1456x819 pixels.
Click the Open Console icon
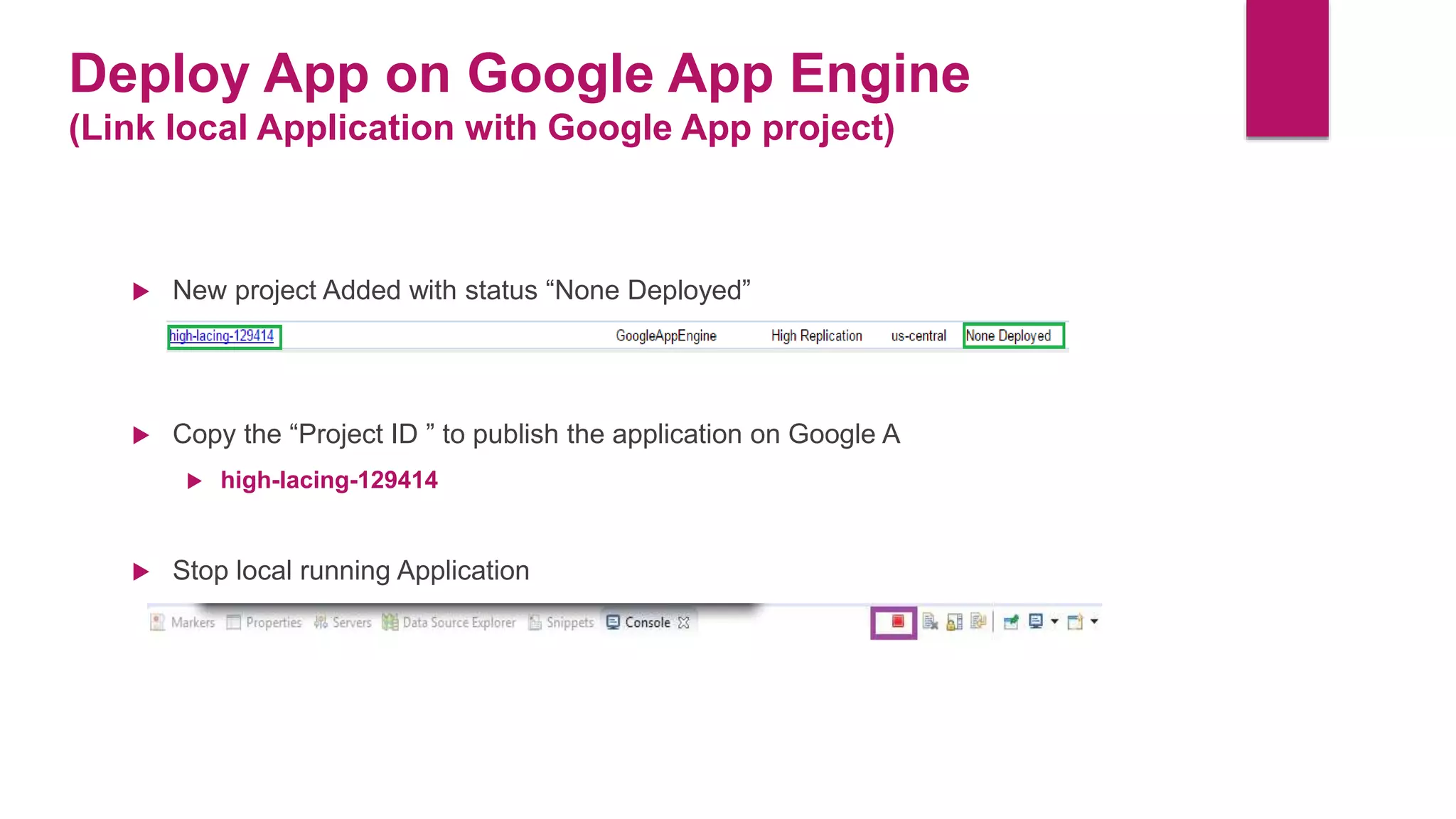tap(1075, 622)
